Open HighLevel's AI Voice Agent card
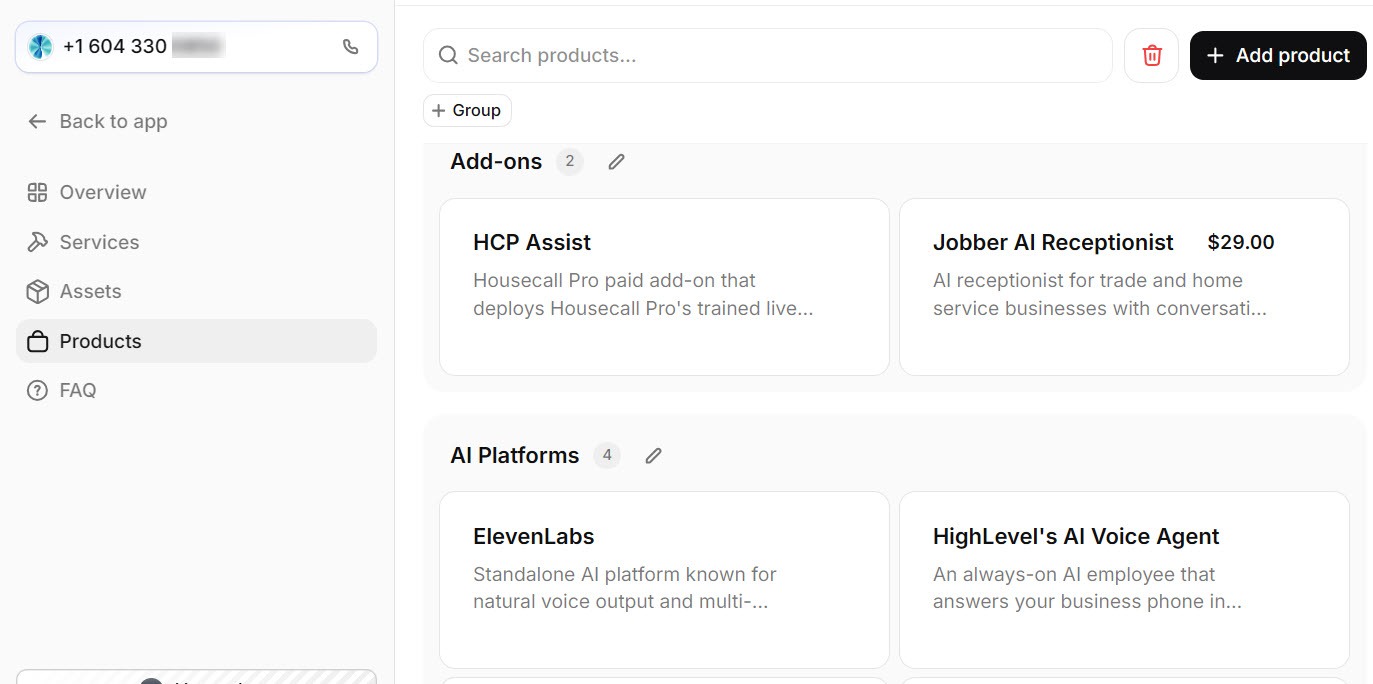This screenshot has height=684, width=1373. (x=1124, y=579)
